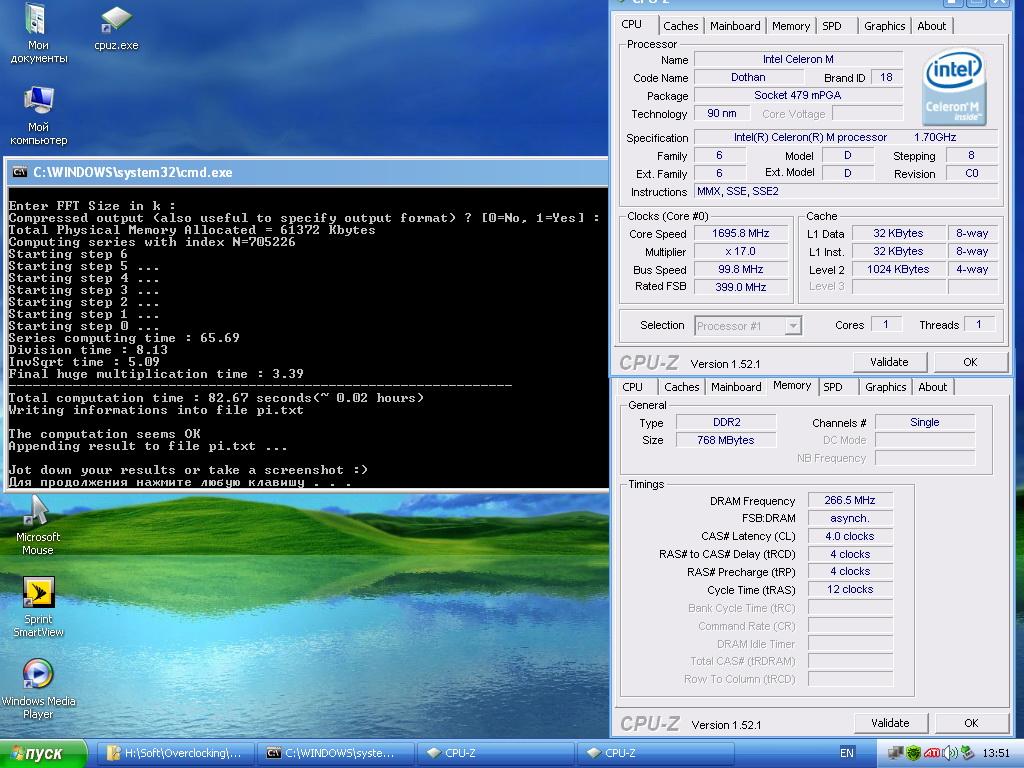Click the 399.0 MHz rated FSB value
The height and width of the screenshot is (768, 1024).
click(741, 287)
